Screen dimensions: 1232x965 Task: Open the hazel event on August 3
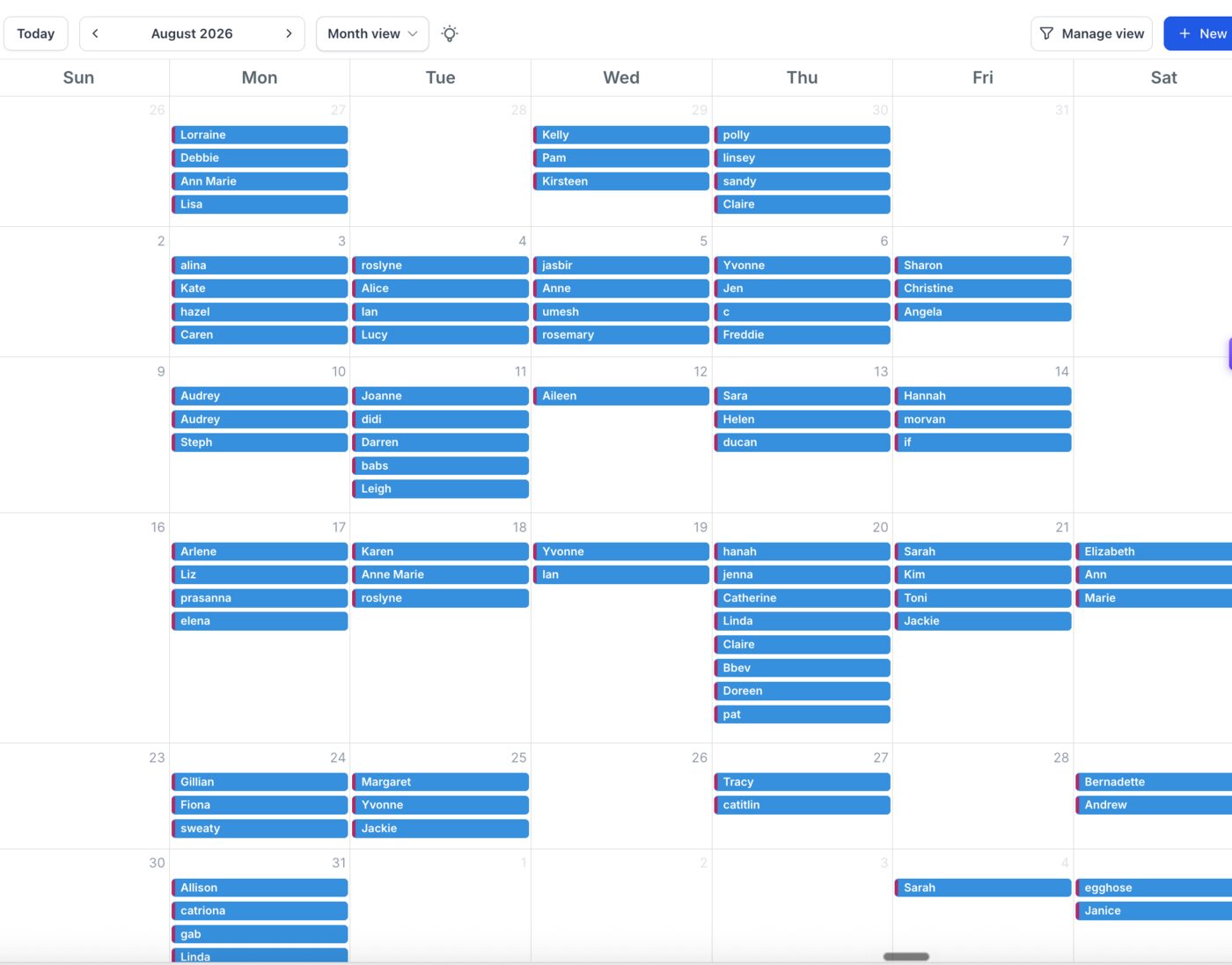coord(260,311)
